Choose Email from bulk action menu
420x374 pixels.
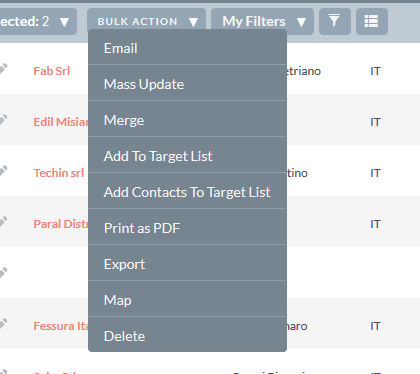pos(187,48)
